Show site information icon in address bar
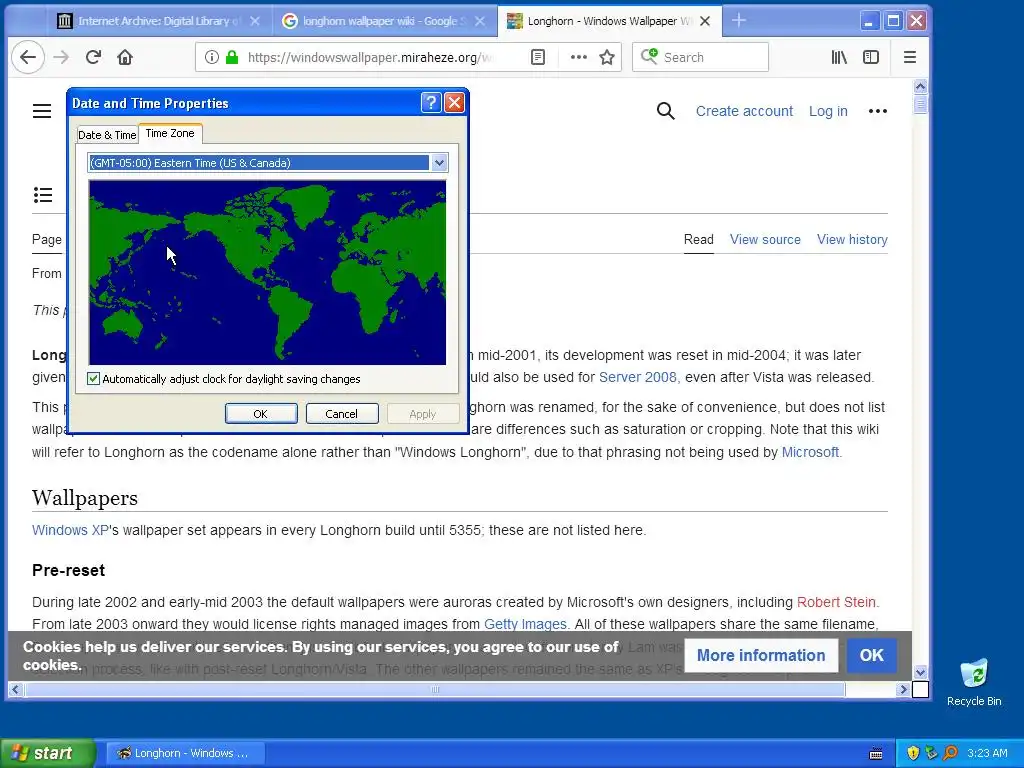Image resolution: width=1024 pixels, height=768 pixels. pos(212,57)
